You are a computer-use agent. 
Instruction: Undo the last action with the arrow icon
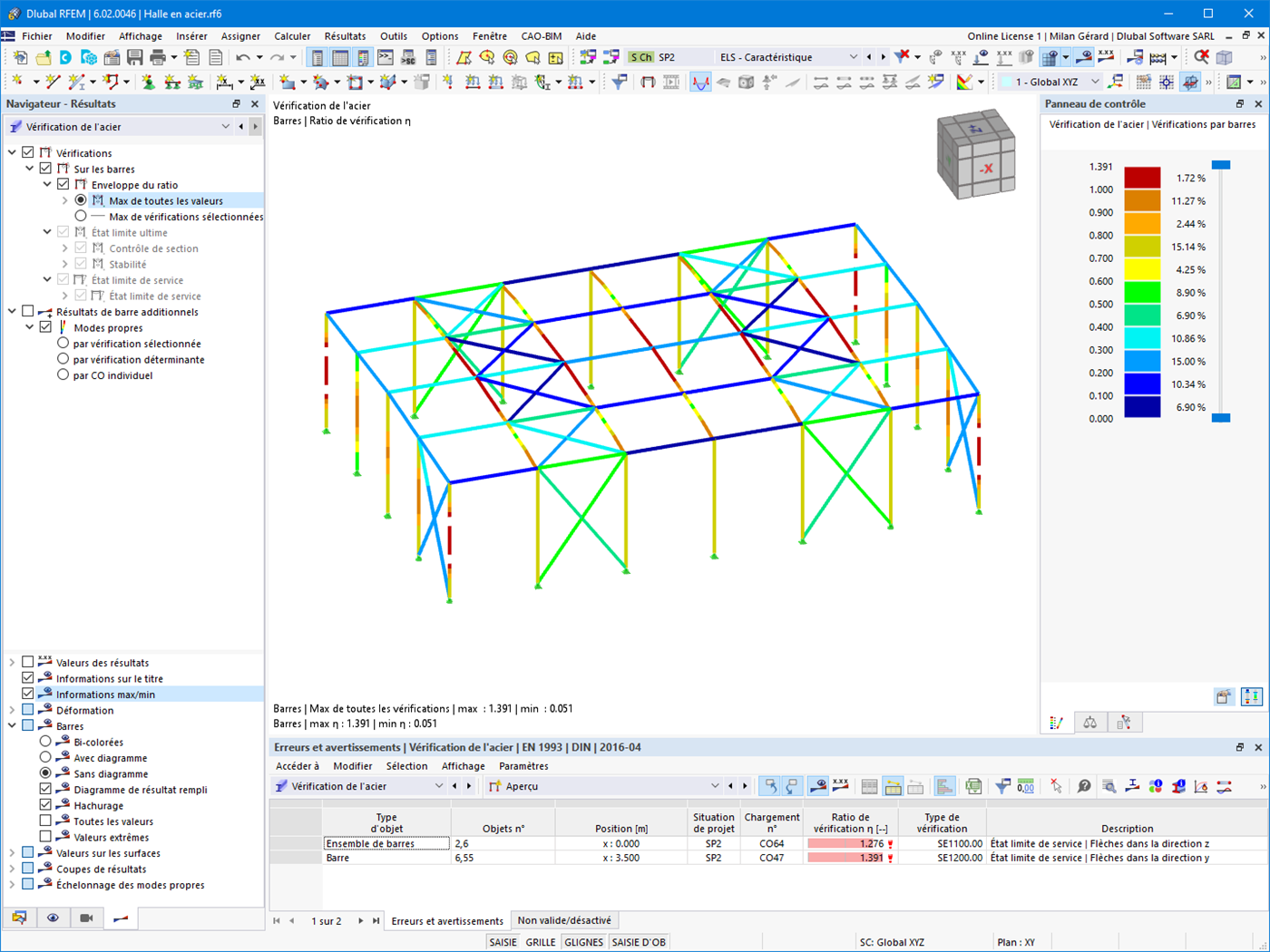[242, 57]
